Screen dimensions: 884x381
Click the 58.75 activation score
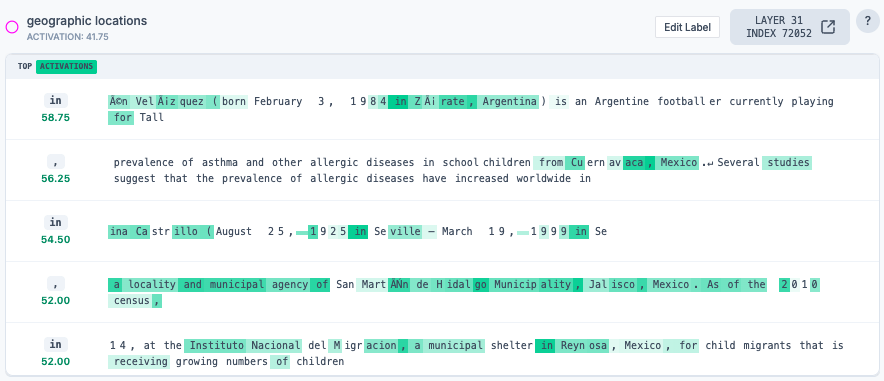click(x=55, y=118)
